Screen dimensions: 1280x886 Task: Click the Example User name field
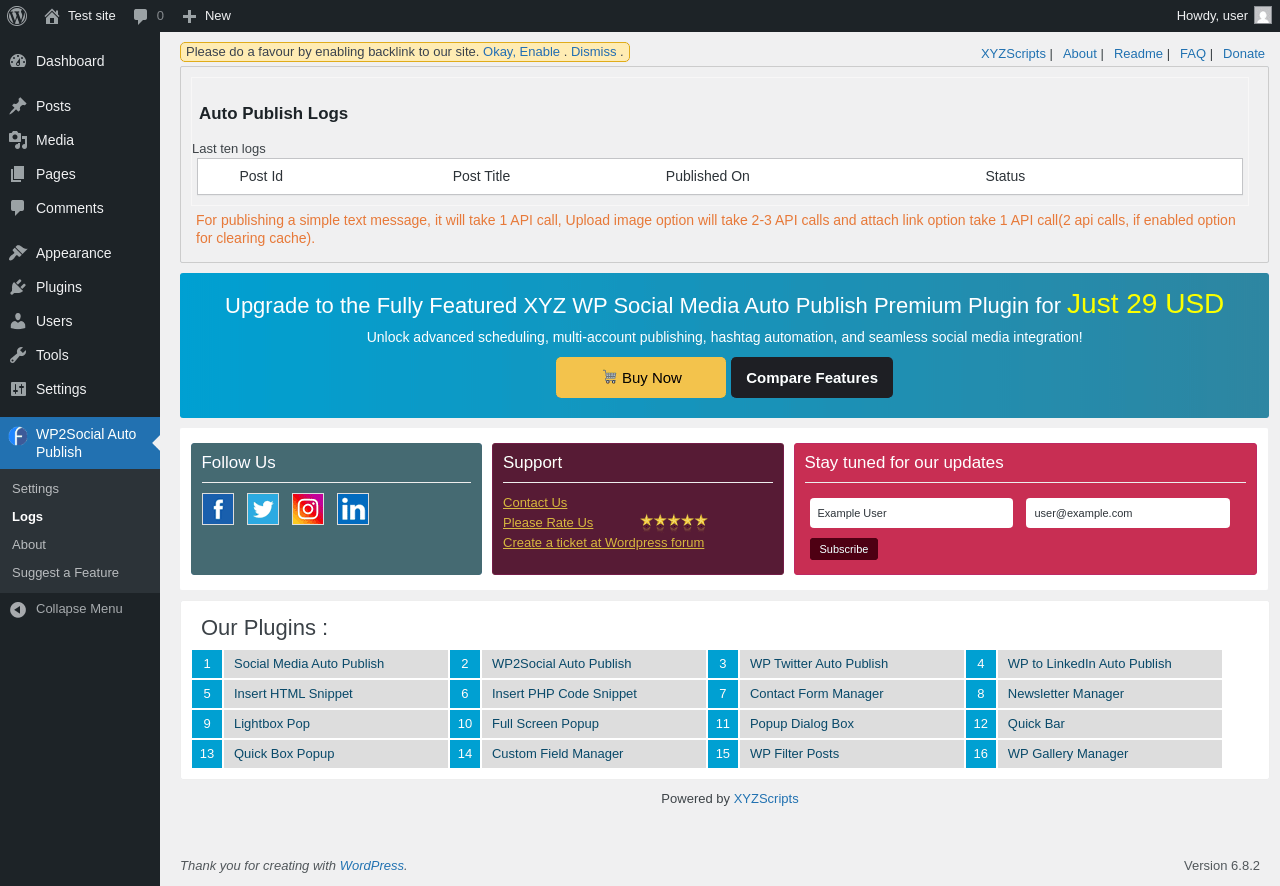tap(911, 513)
